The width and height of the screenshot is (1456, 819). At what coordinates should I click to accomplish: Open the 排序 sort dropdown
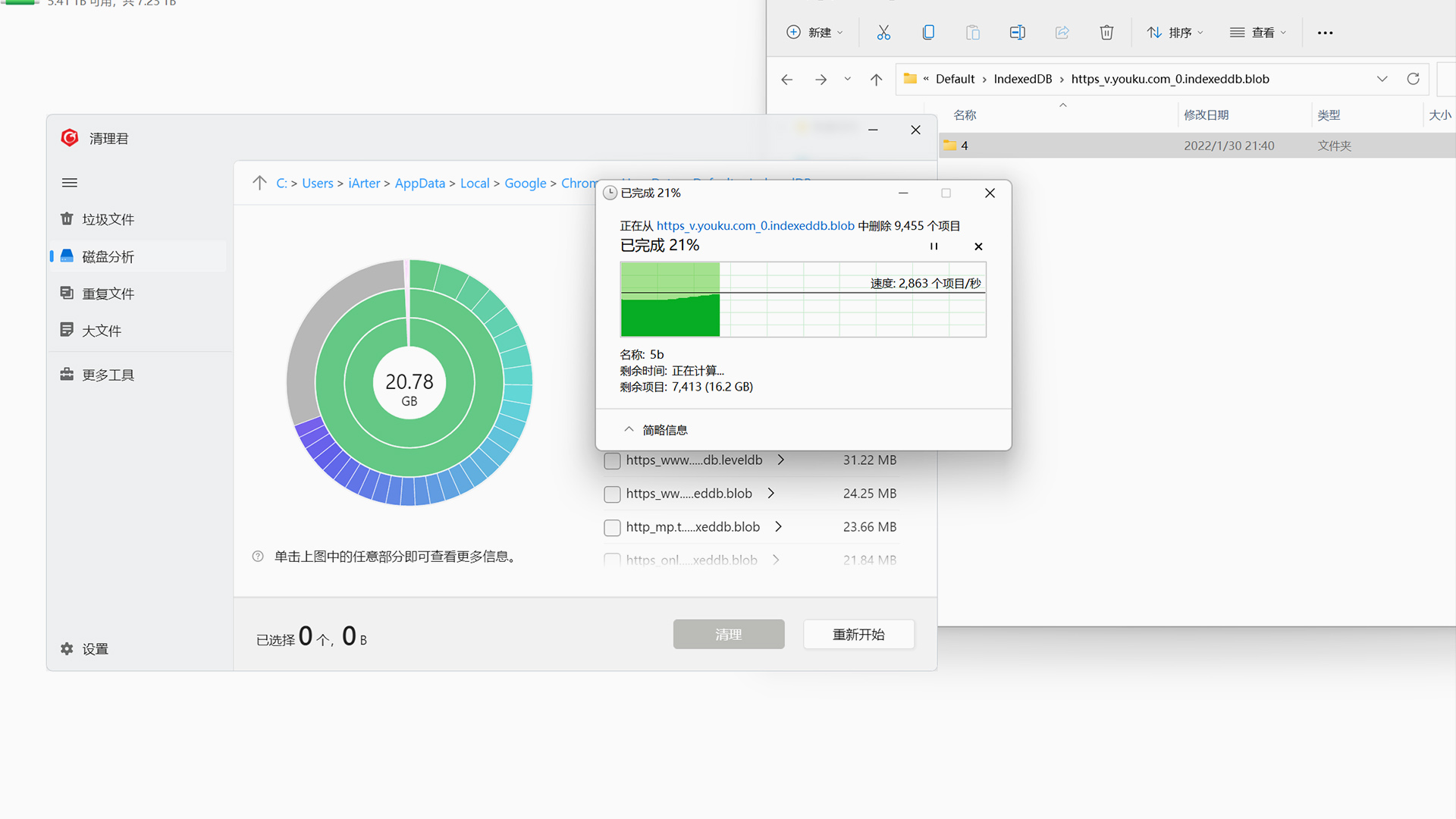point(1175,33)
